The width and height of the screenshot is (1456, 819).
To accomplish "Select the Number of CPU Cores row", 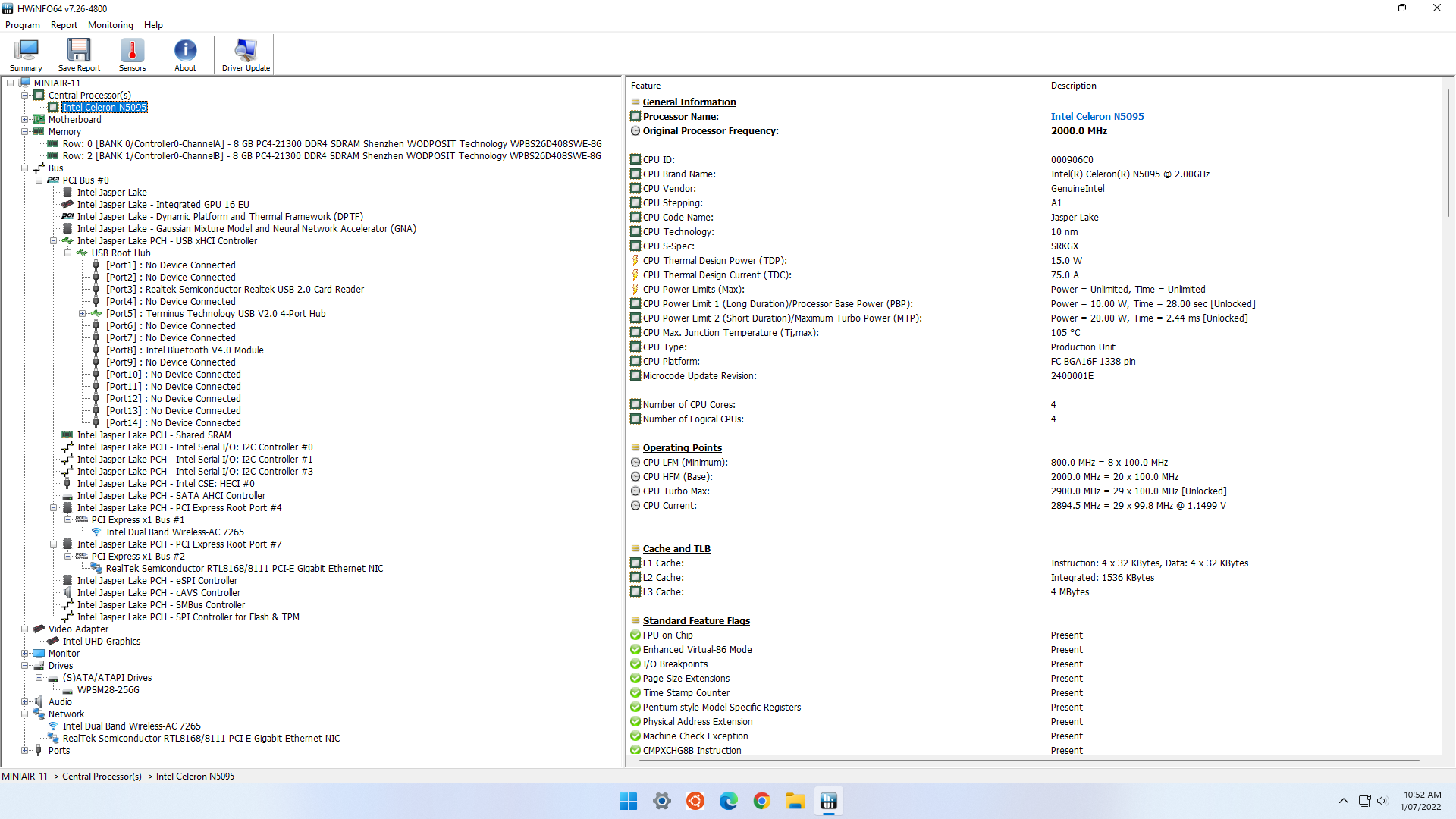I will (x=1034, y=405).
